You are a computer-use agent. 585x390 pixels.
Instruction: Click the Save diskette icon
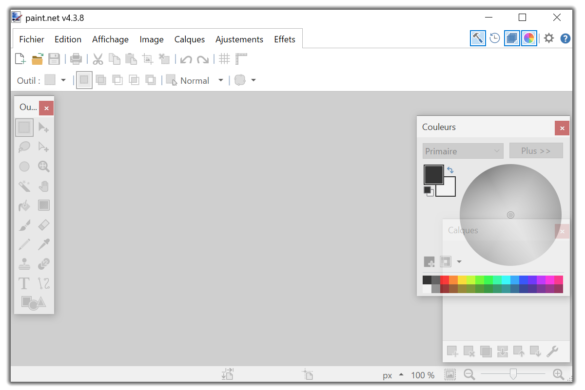(54, 59)
